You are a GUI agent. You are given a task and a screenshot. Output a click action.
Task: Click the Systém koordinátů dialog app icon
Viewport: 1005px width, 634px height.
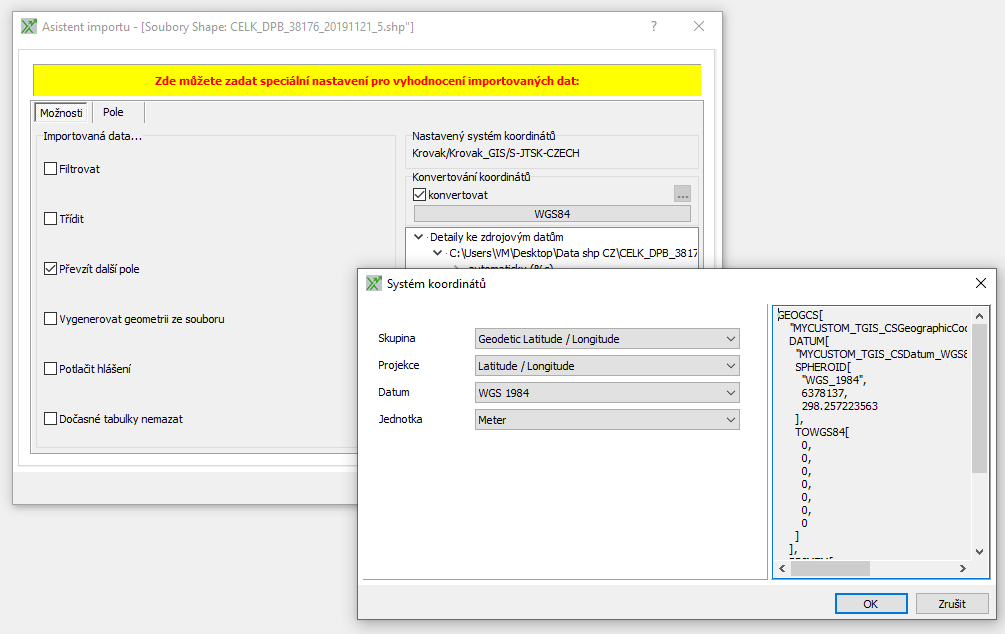point(374,283)
